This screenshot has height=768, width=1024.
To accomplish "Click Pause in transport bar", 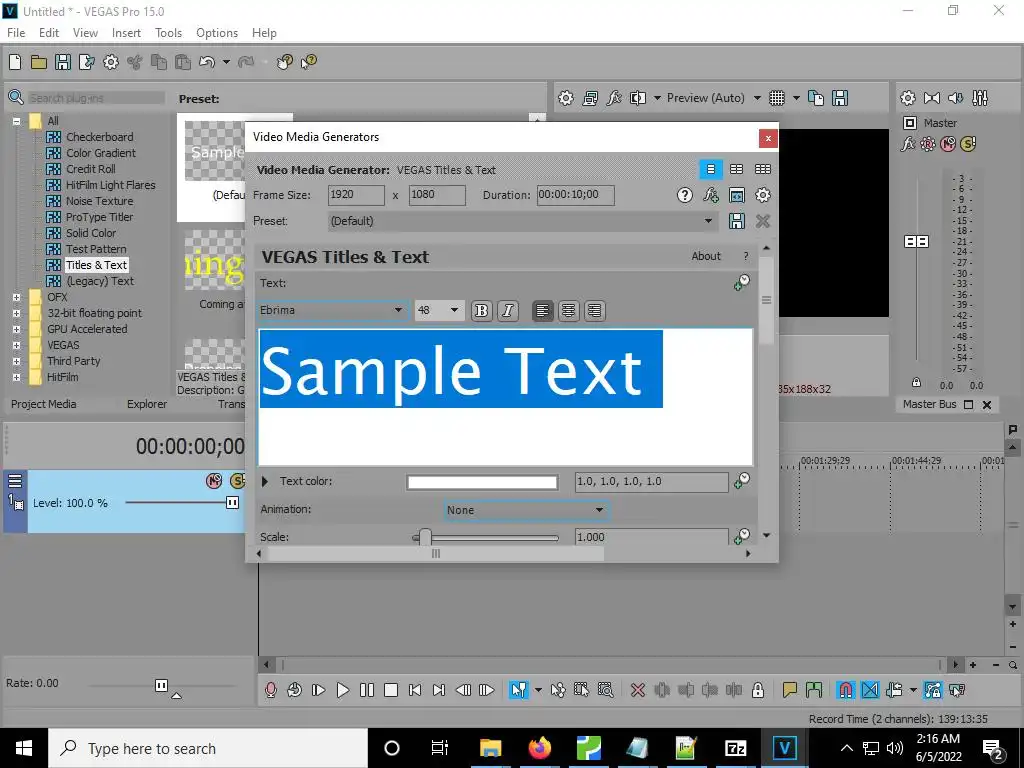I will (367, 690).
